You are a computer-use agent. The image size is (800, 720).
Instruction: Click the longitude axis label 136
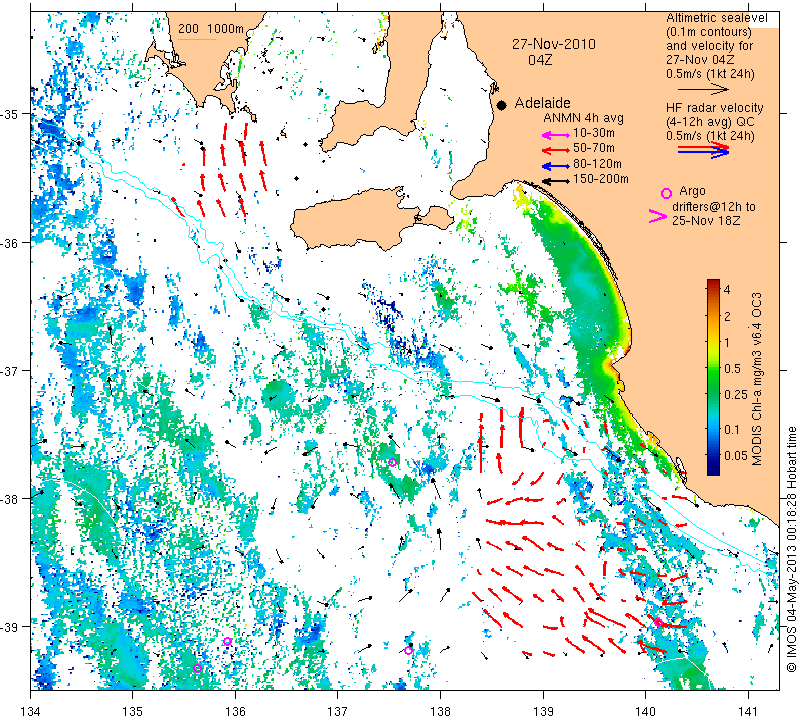point(235,710)
